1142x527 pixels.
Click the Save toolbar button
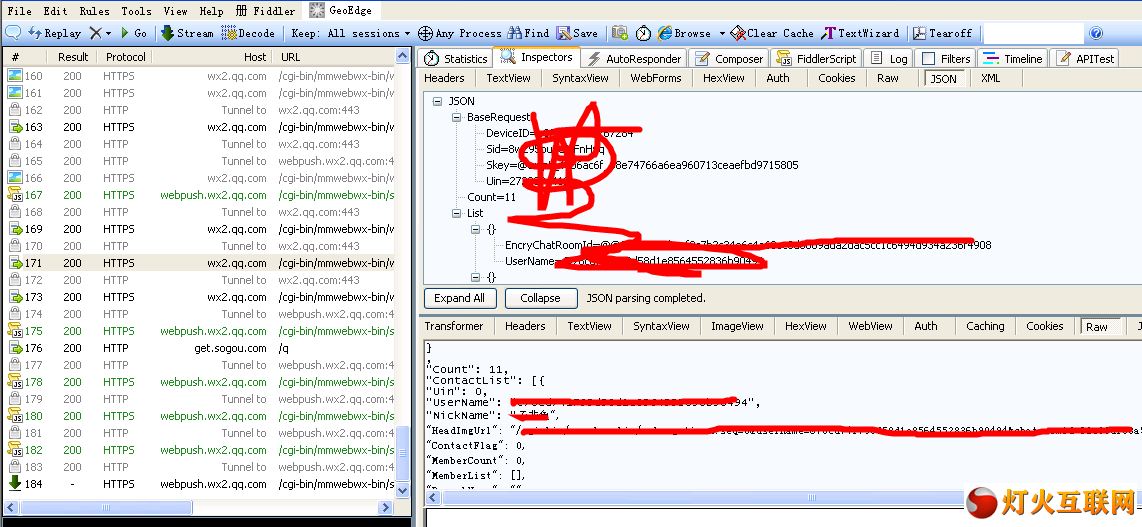tap(577, 33)
